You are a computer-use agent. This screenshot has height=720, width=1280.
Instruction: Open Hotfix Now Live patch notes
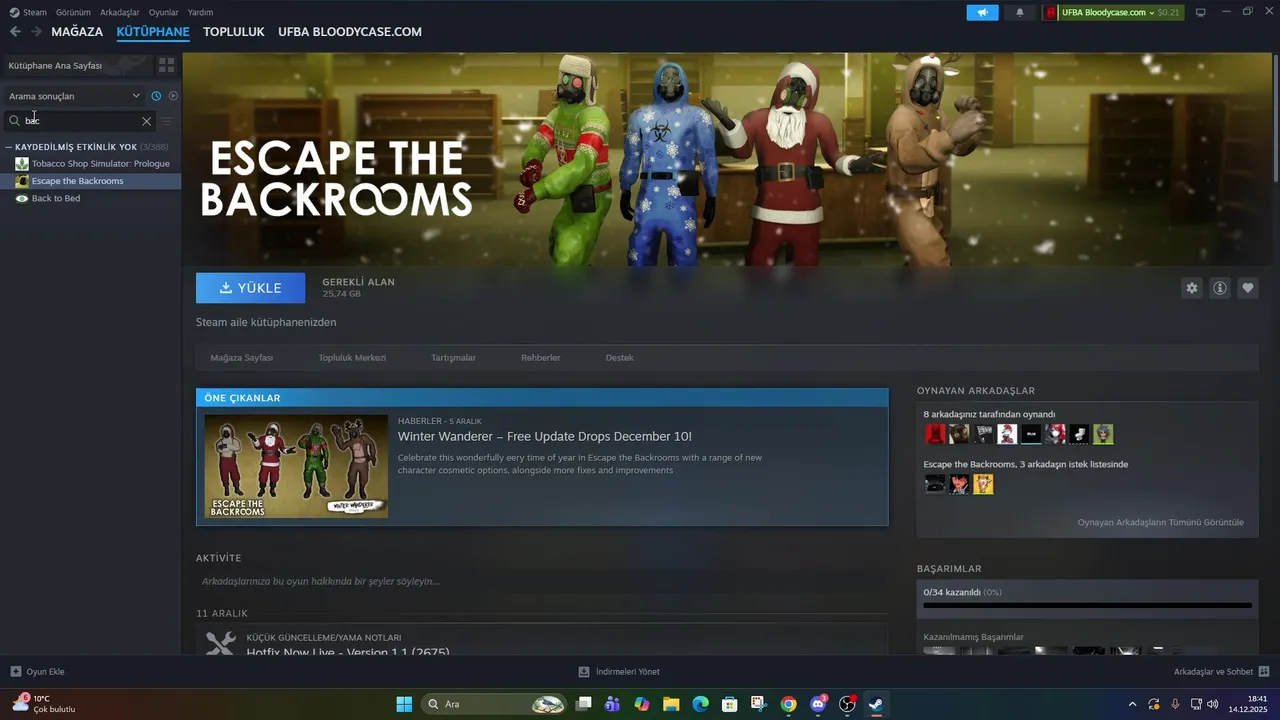point(348,653)
